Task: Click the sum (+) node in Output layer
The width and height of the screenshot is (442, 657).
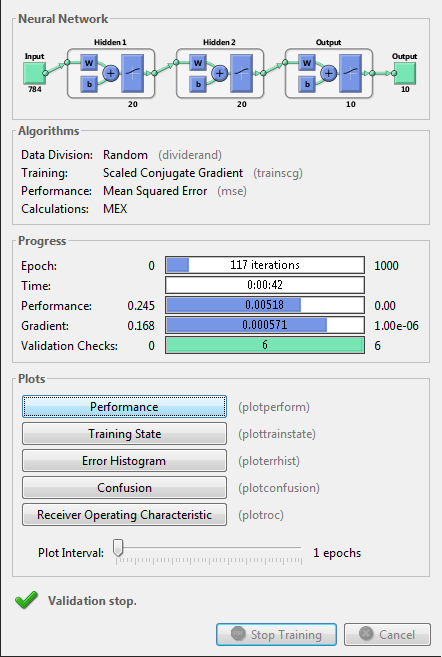Action: (329, 74)
